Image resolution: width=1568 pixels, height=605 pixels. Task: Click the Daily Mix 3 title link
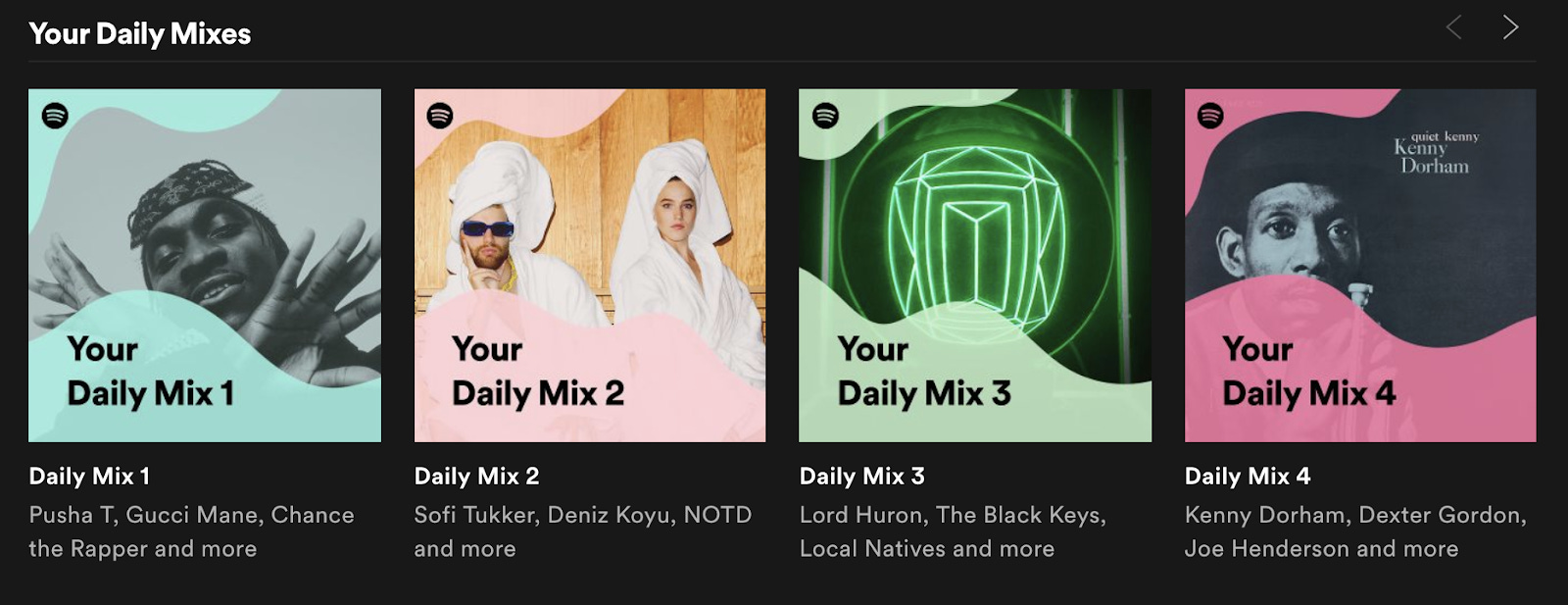(862, 477)
